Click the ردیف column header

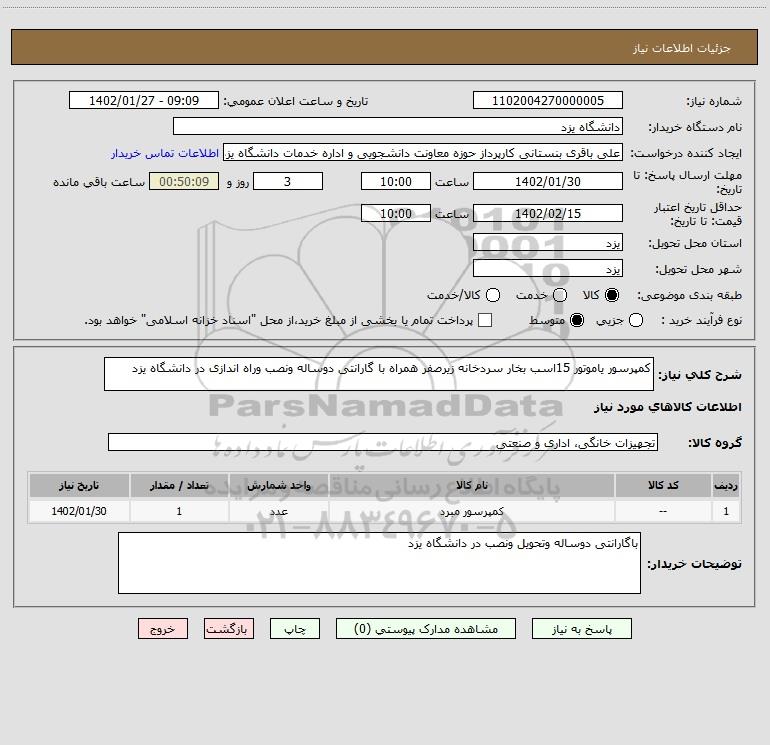pos(726,485)
